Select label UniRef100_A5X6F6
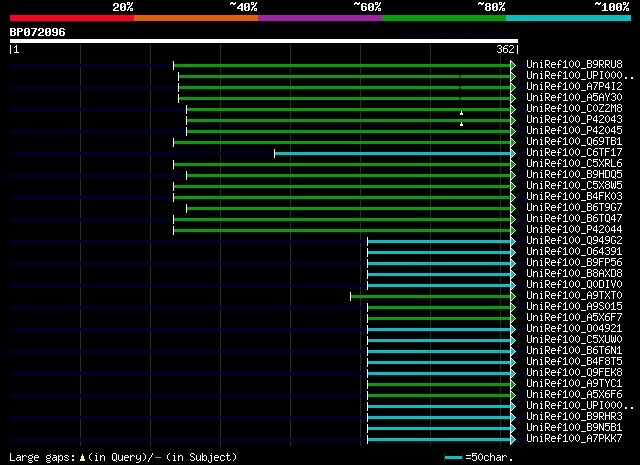This screenshot has height=465, width=640. 574,395
